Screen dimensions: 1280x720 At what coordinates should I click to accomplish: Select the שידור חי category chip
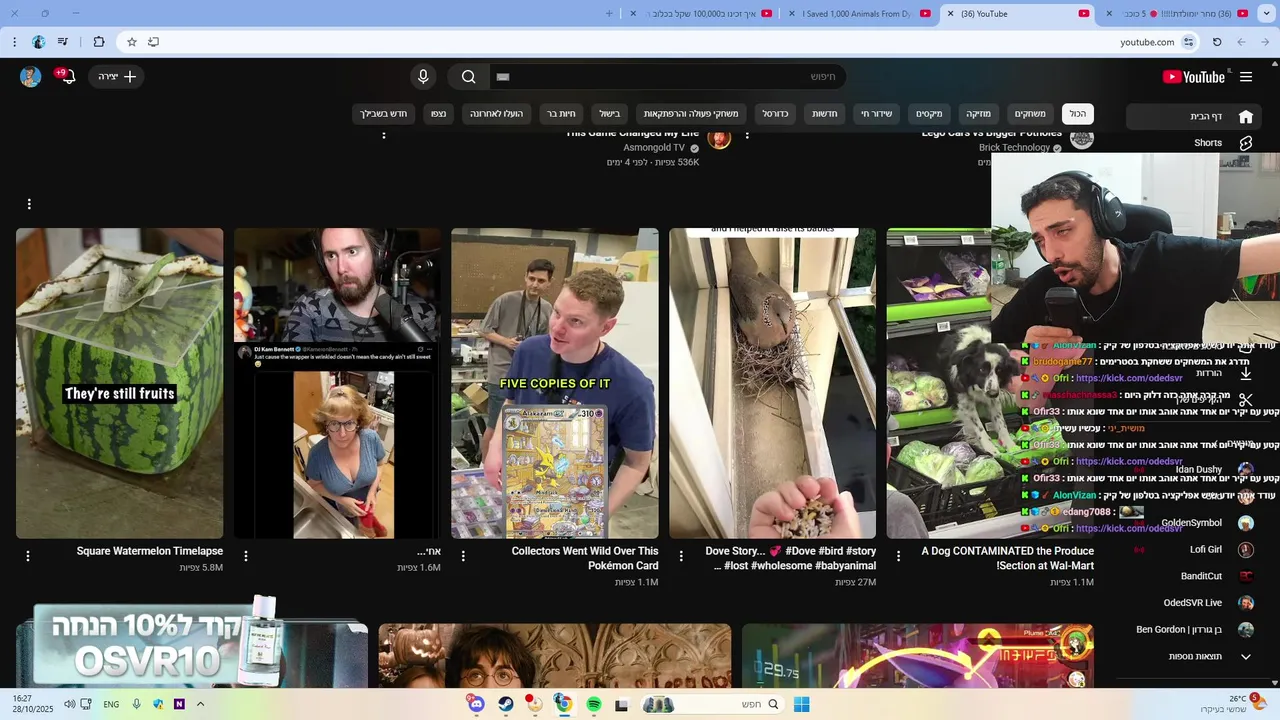[877, 114]
